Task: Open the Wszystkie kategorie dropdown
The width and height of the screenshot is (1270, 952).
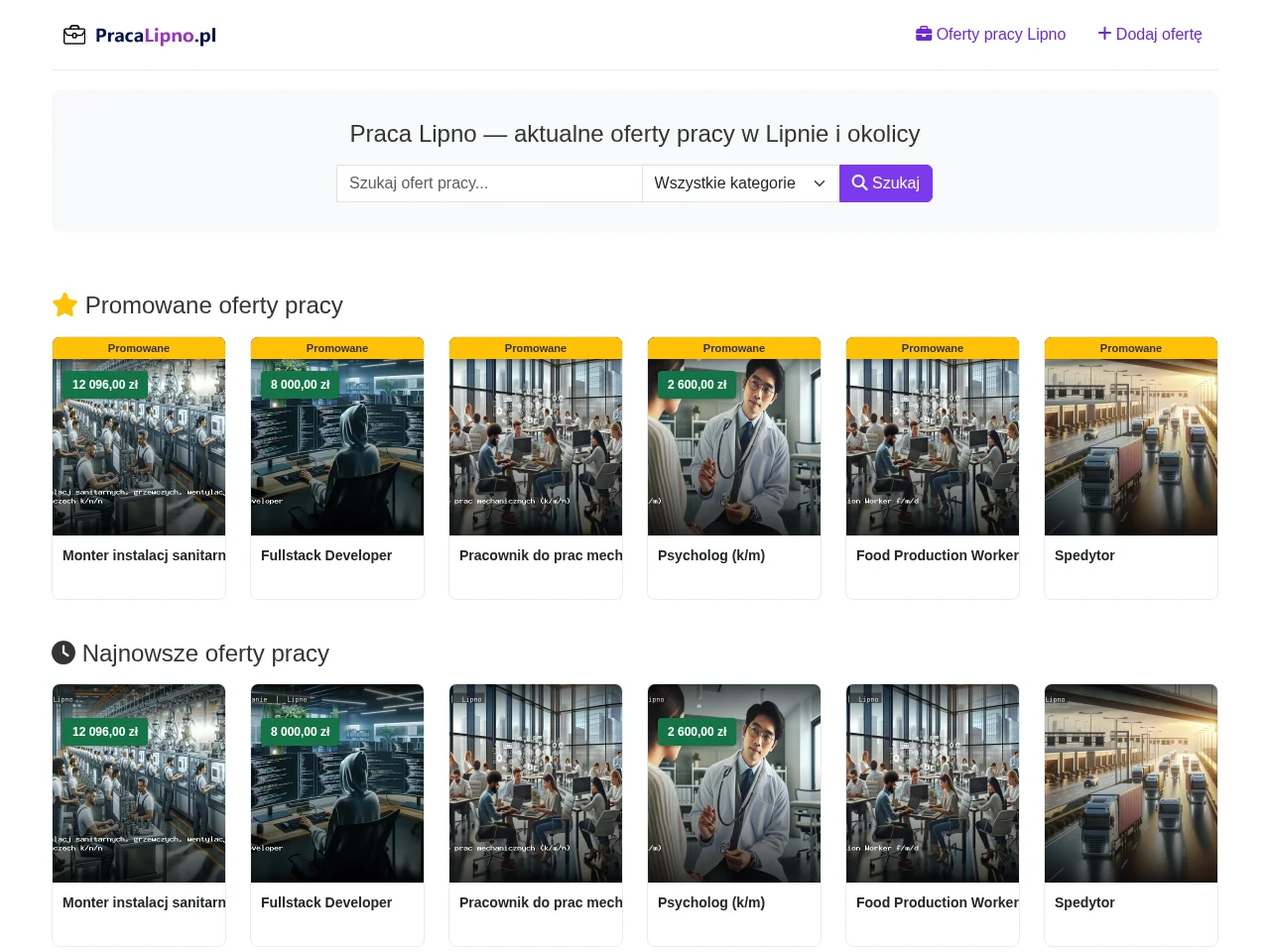Action: pyautogui.click(x=740, y=183)
